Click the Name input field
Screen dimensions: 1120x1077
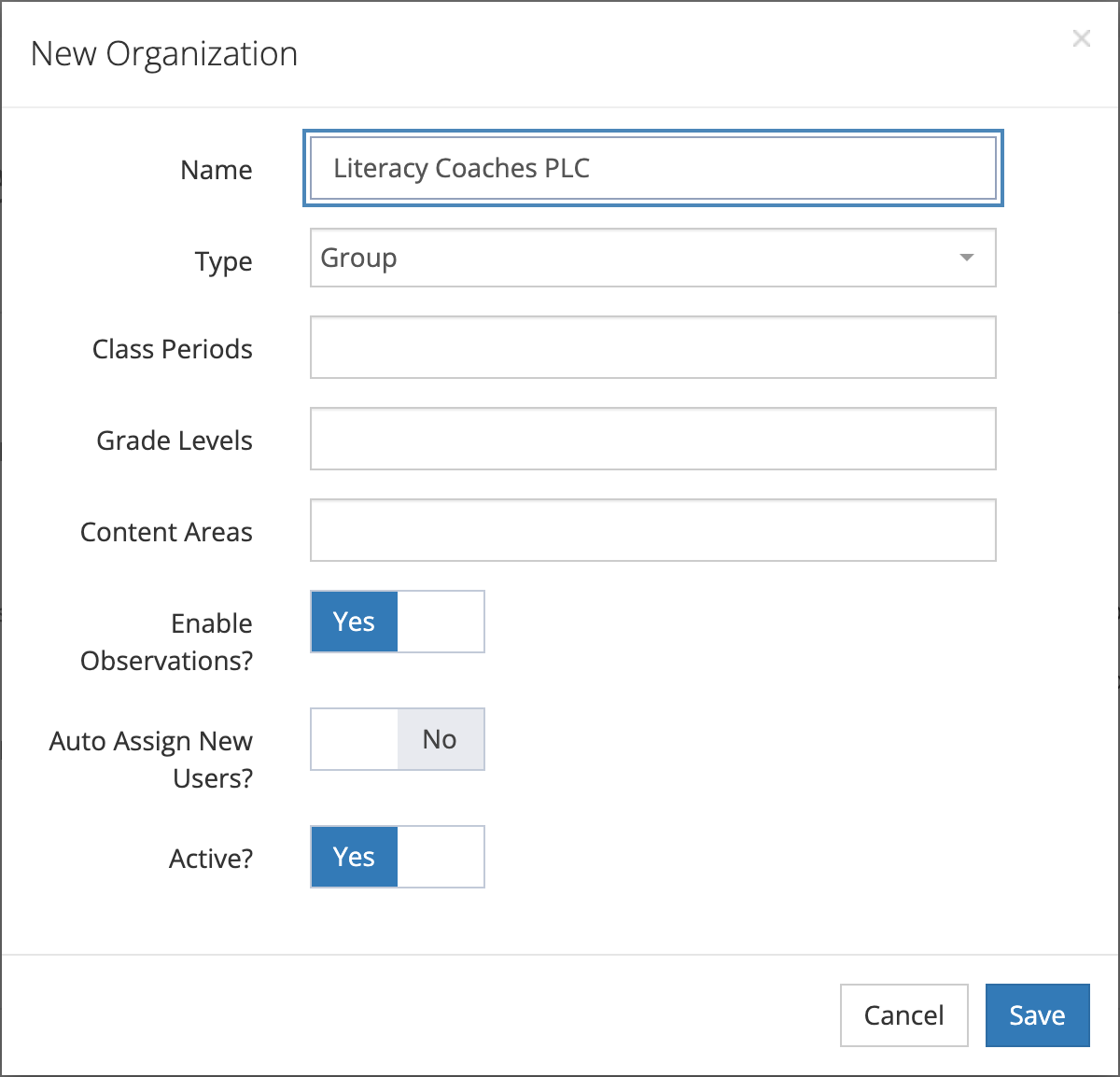click(x=653, y=168)
